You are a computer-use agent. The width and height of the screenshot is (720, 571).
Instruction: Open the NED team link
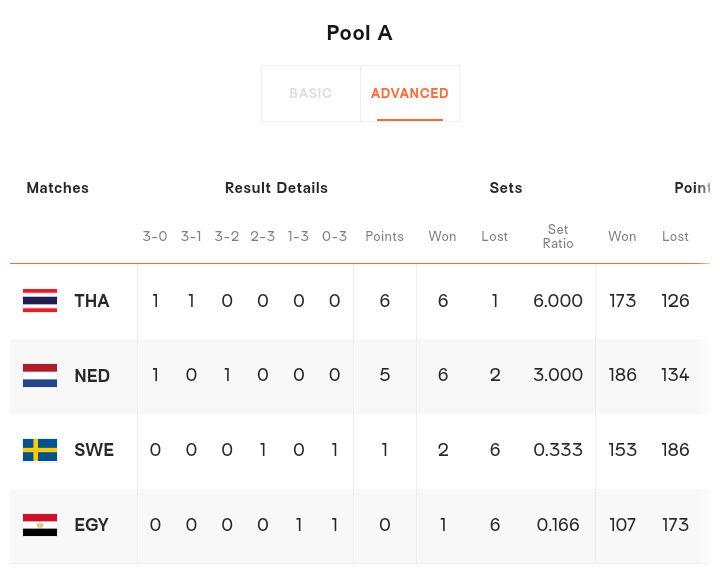click(92, 376)
